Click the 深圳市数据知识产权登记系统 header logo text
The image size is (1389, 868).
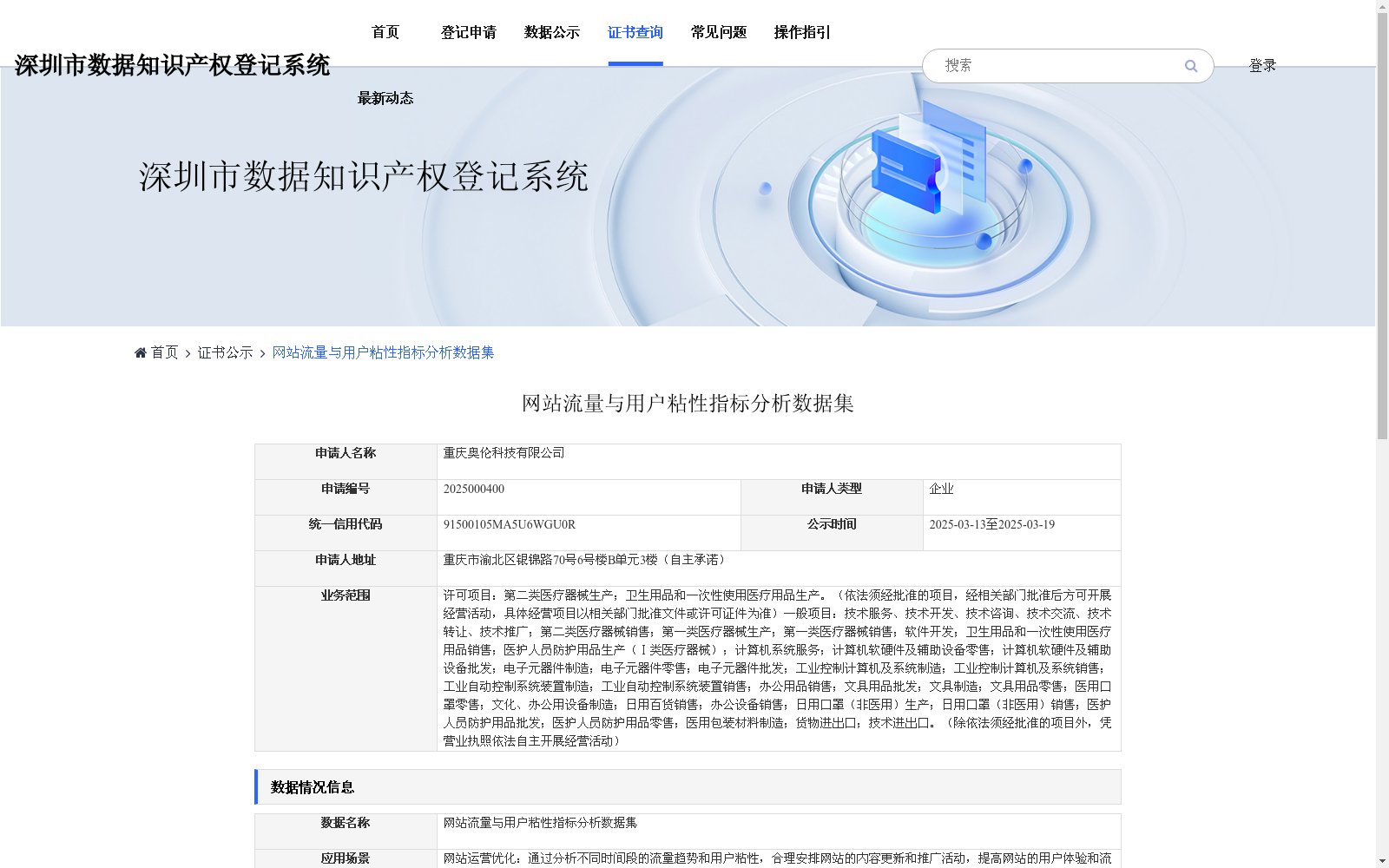172,65
